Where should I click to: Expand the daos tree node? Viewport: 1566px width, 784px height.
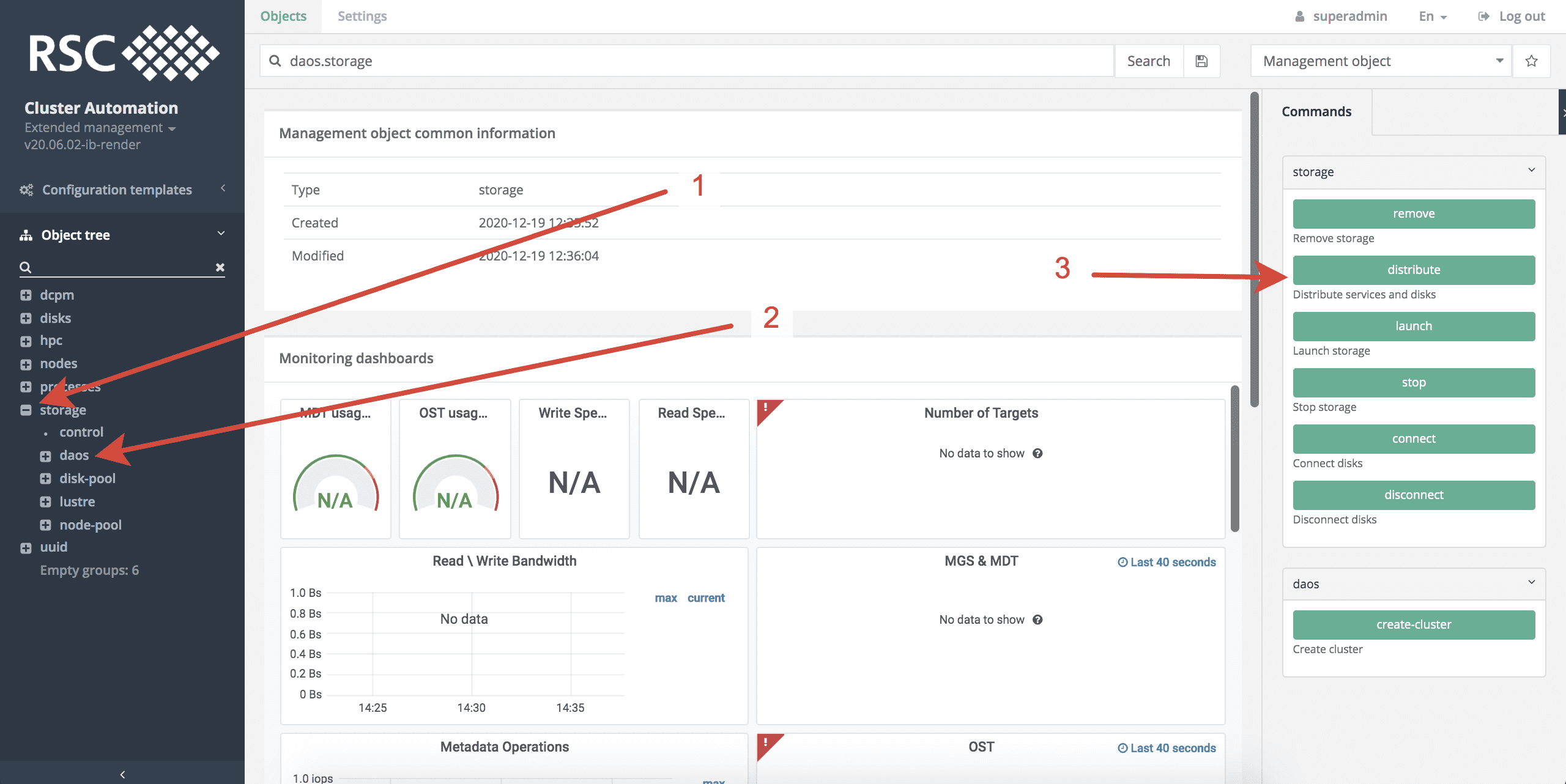tap(45, 456)
